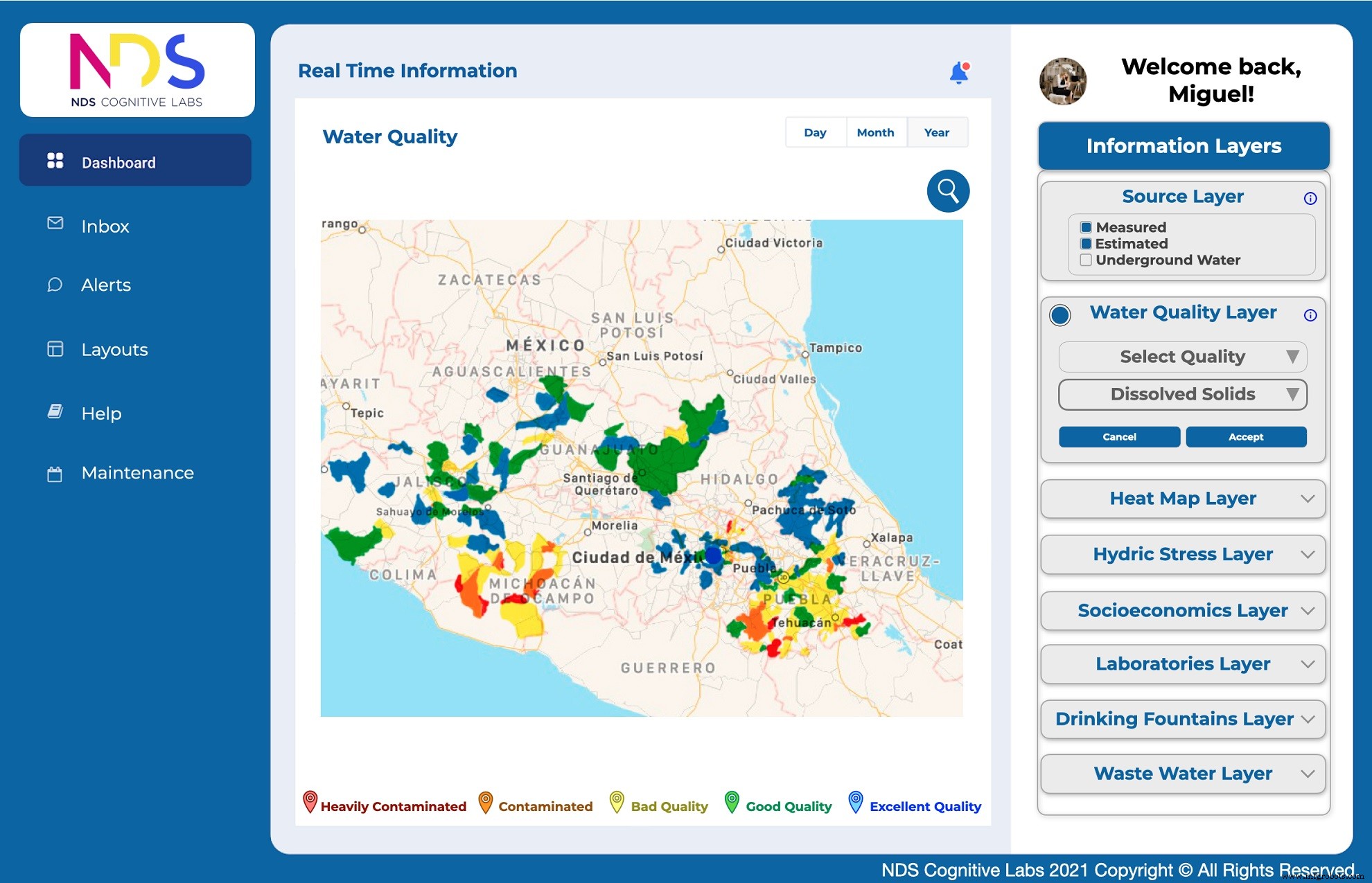Open the Inbox from the sidebar
This screenshot has width=1372, height=883.
pos(105,226)
